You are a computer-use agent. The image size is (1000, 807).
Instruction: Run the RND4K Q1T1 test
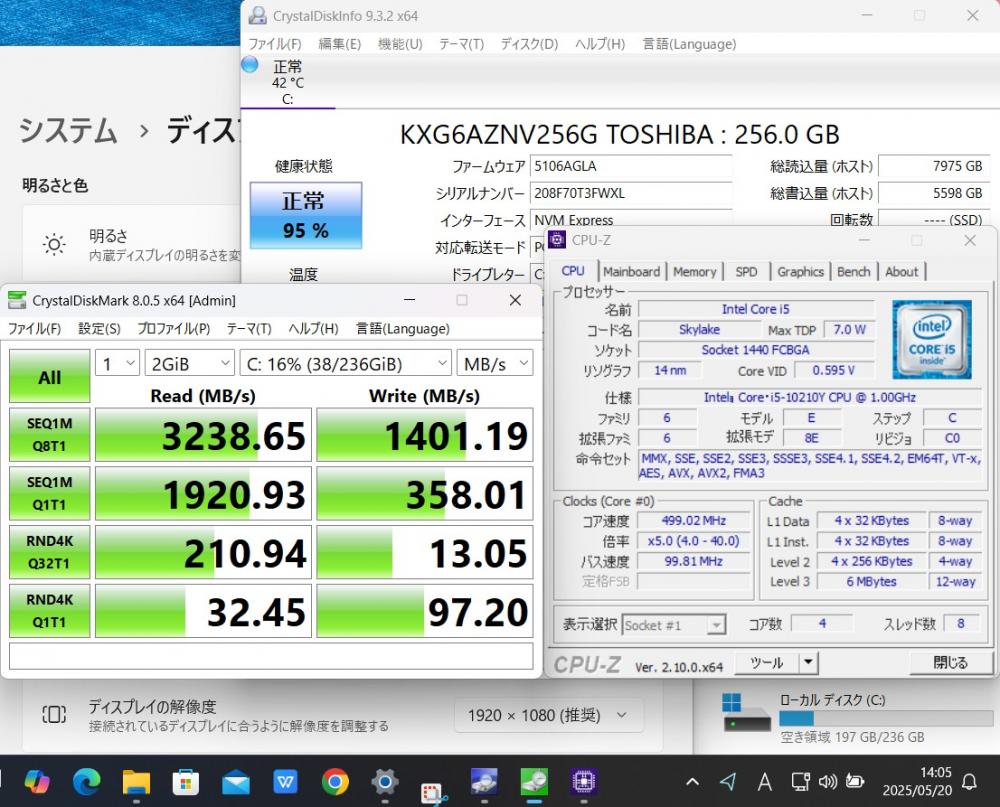click(x=49, y=611)
